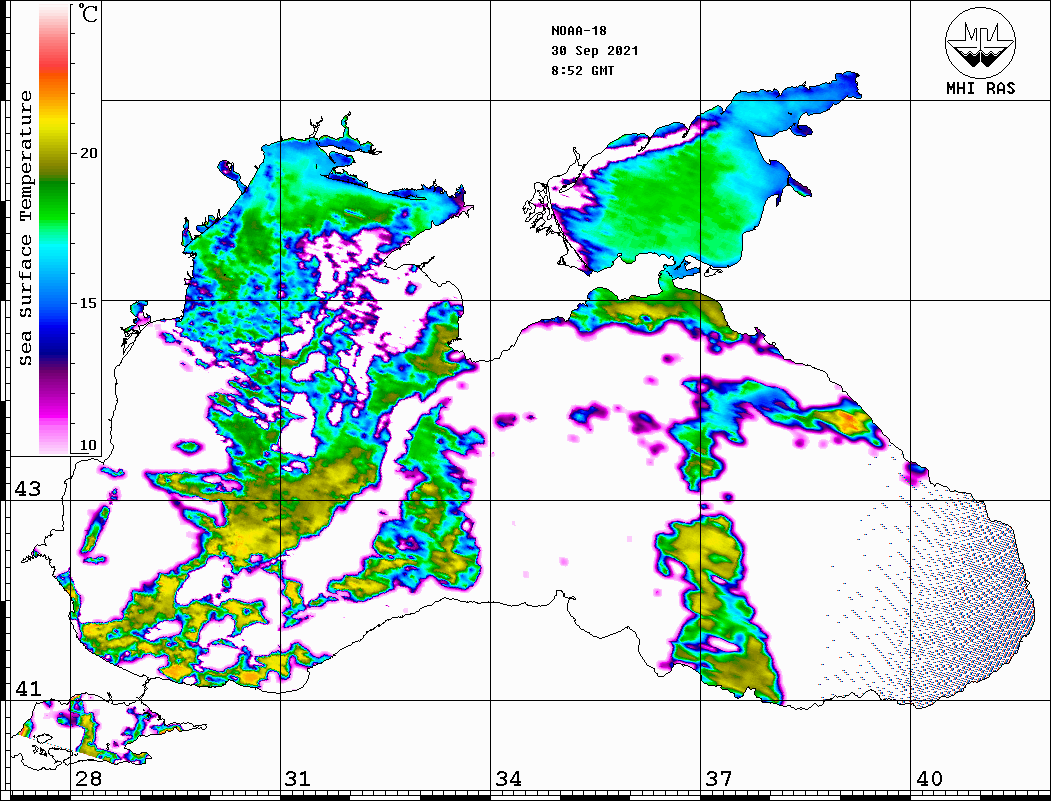This screenshot has height=801, width=1051.
Task: Click the '15' color scale value
Action: 88,303
